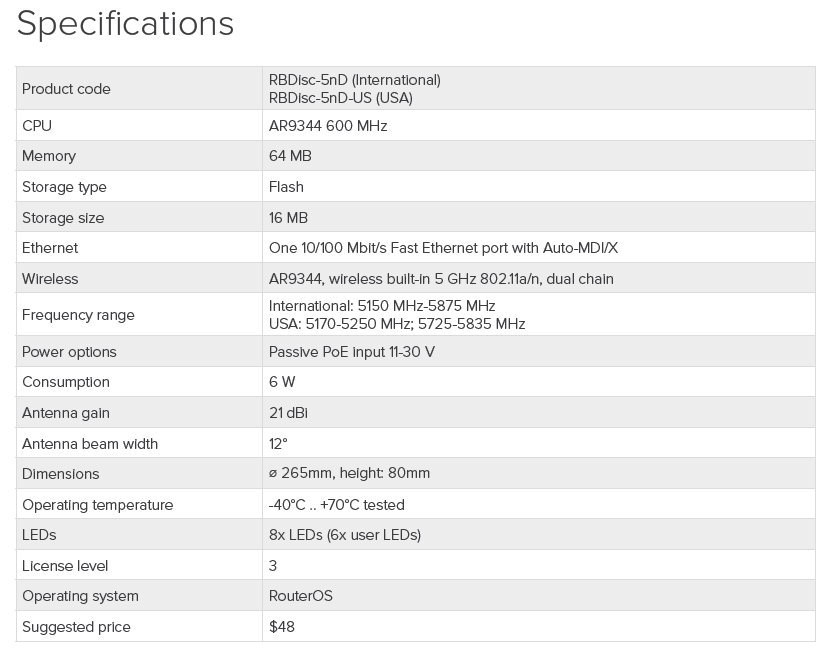Click the Wireless row label
Screen dimensions: 832x659
tap(50, 279)
